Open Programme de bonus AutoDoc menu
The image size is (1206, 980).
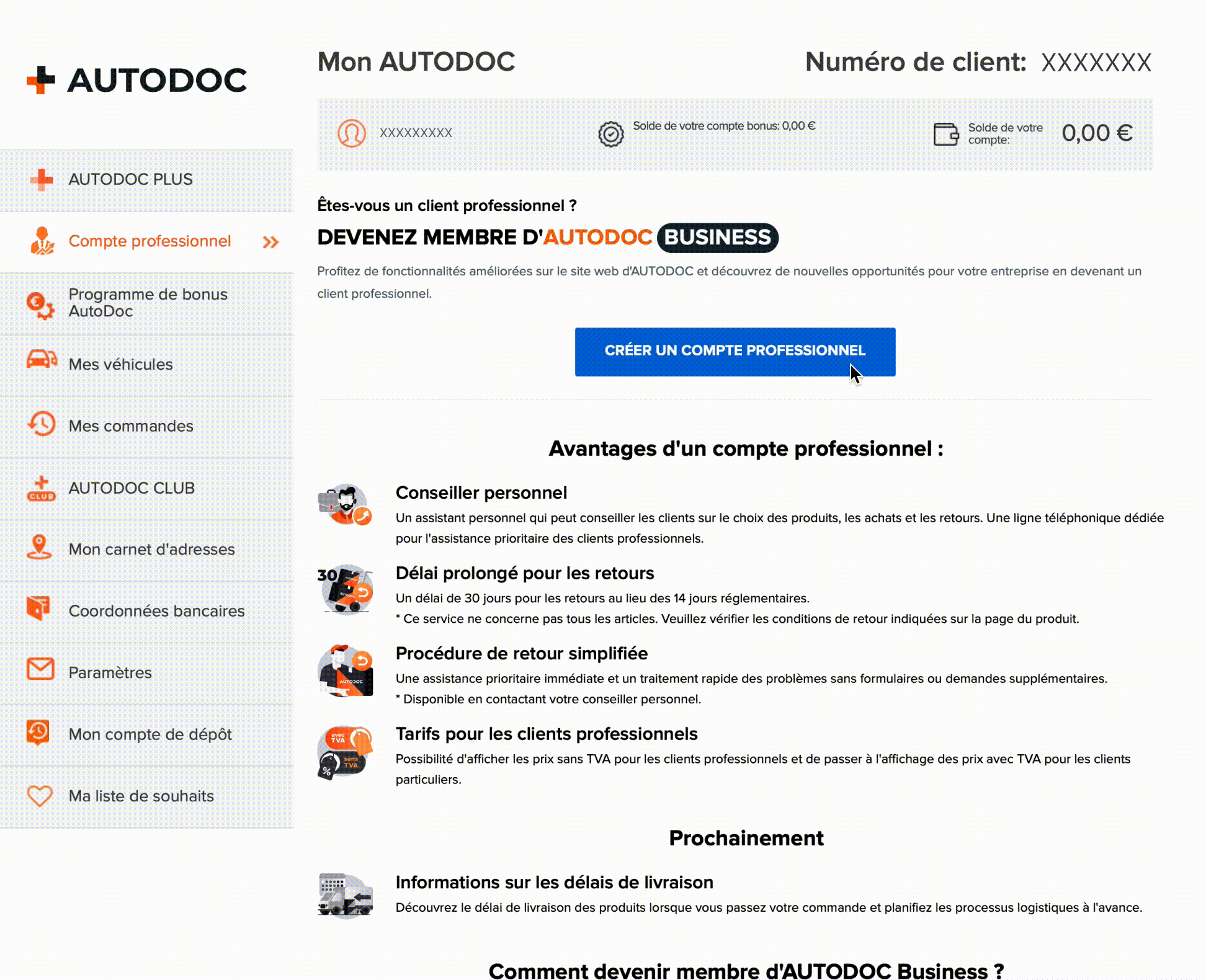[x=148, y=303]
